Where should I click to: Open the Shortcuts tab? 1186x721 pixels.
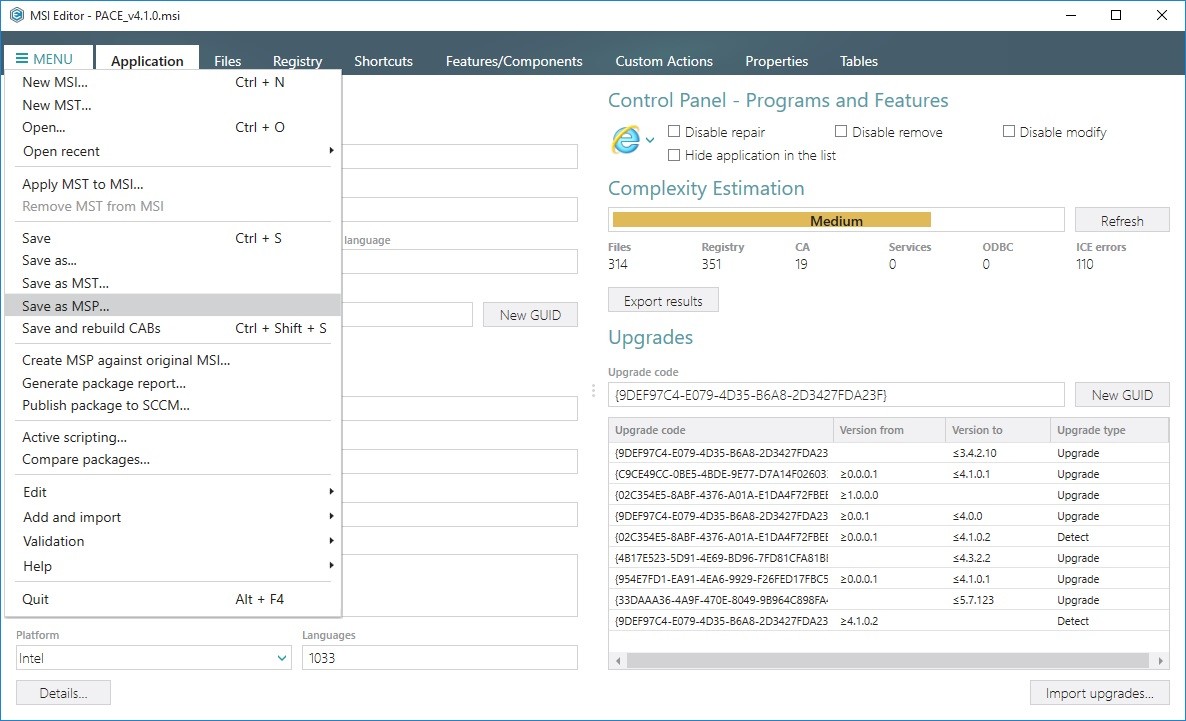[x=383, y=61]
